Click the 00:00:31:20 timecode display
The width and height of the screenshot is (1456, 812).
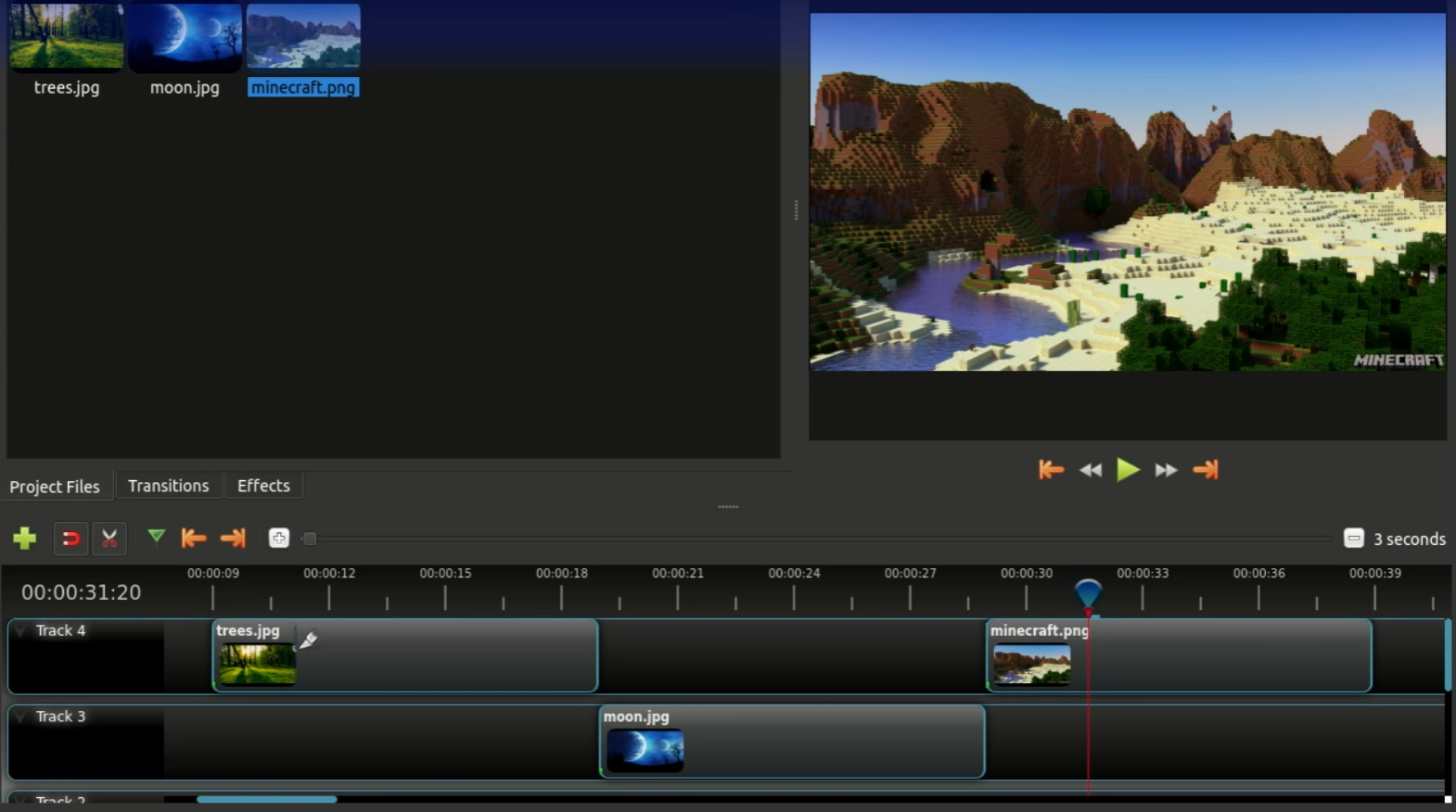click(x=82, y=592)
